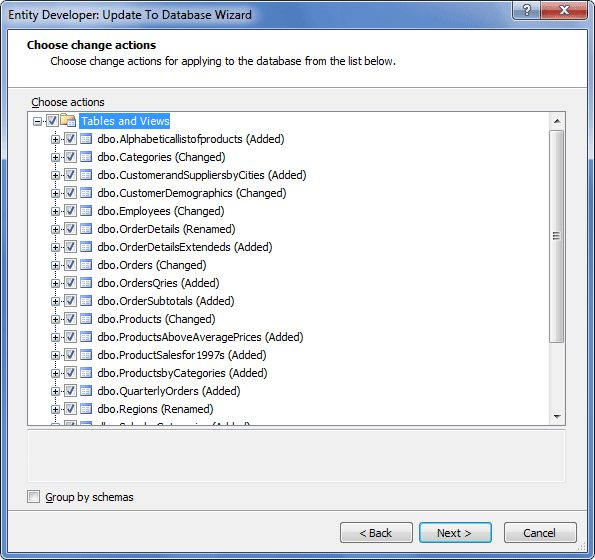Enable the Group by schemas checkbox
595x560 pixels.
point(33,497)
